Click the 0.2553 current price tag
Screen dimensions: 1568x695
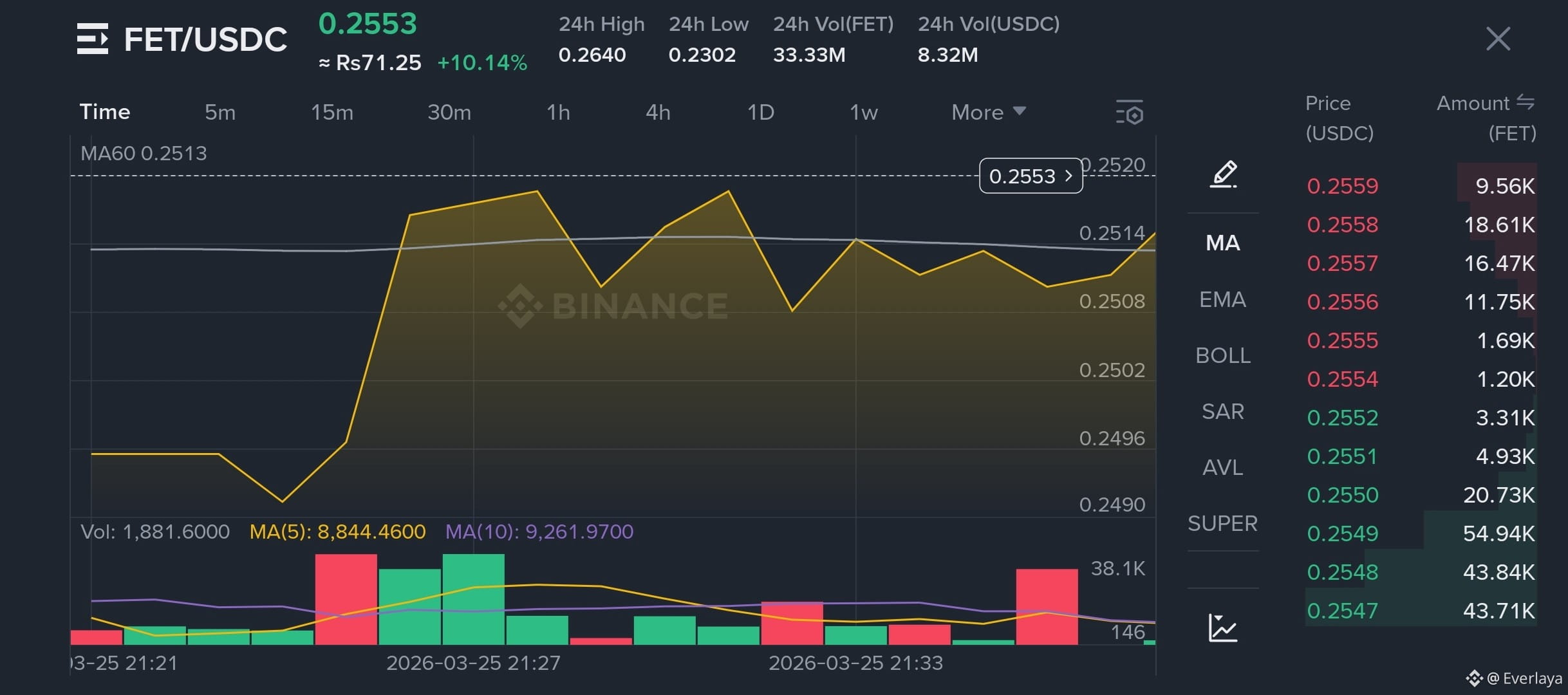[1031, 176]
